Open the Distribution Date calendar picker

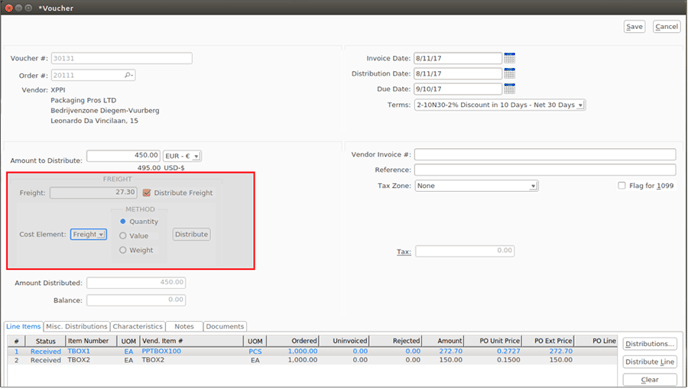(509, 73)
